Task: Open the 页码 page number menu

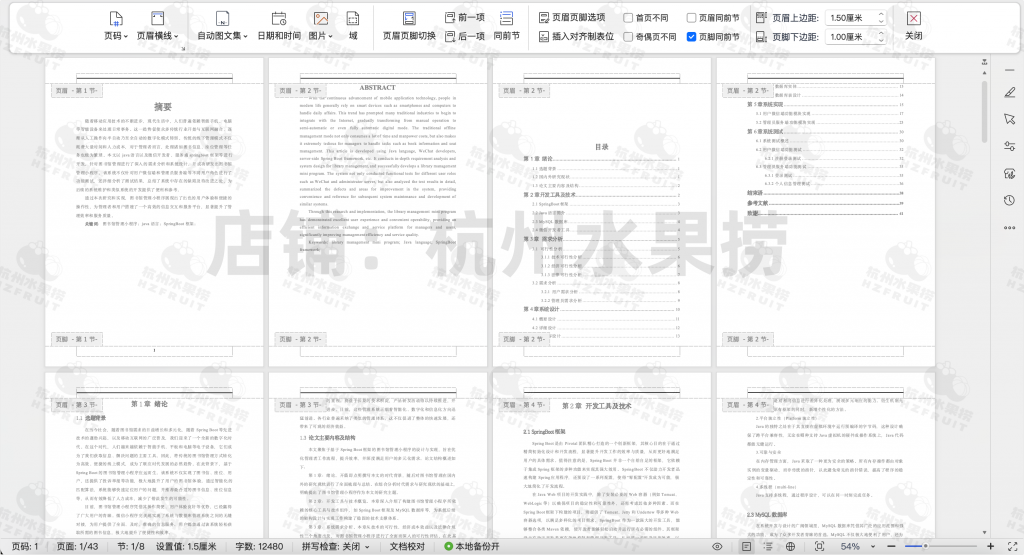Action: [116, 26]
